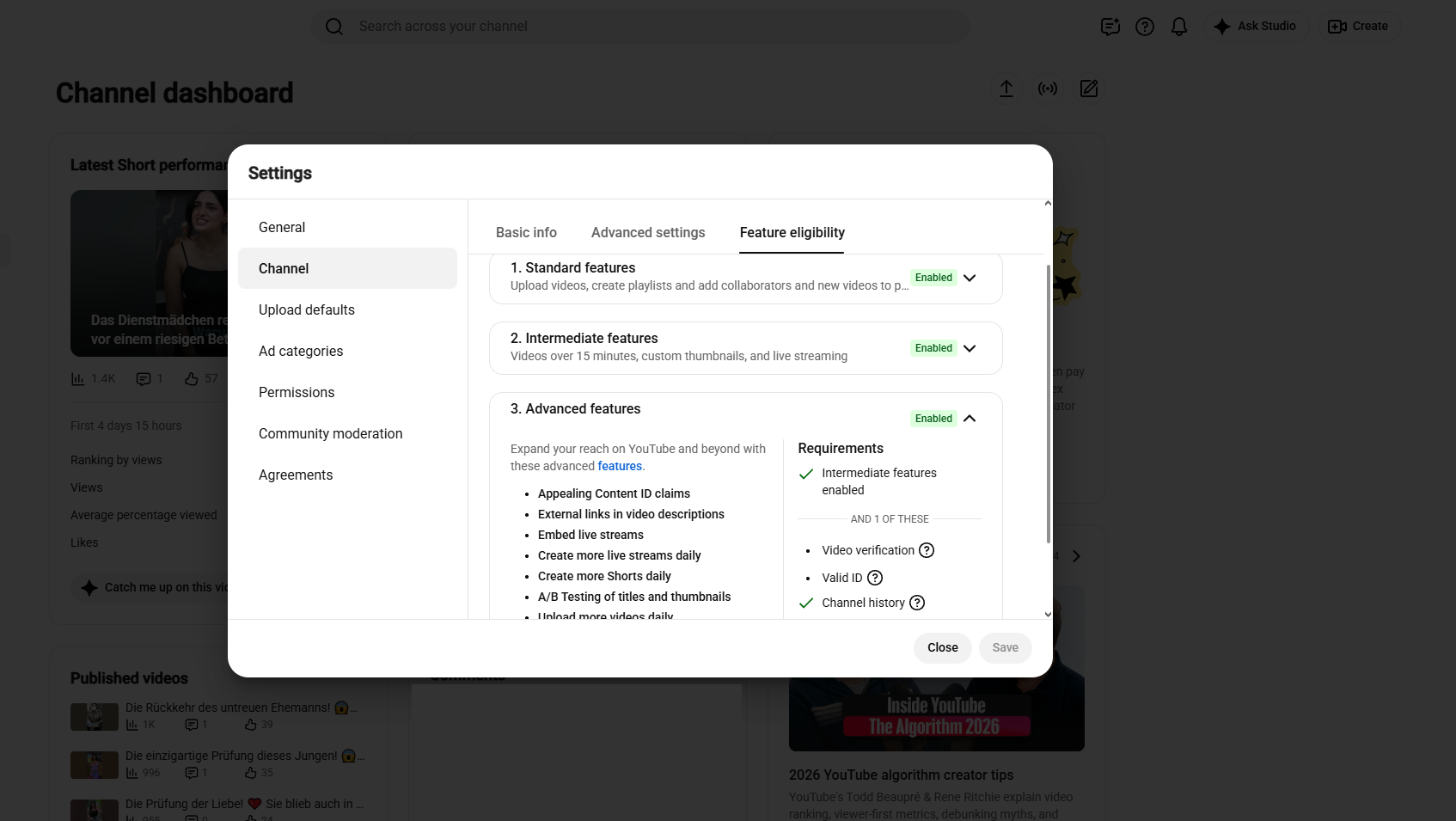Click the settings panel vertical scrollbar
This screenshot has width=1456, height=821.
coord(1048,404)
